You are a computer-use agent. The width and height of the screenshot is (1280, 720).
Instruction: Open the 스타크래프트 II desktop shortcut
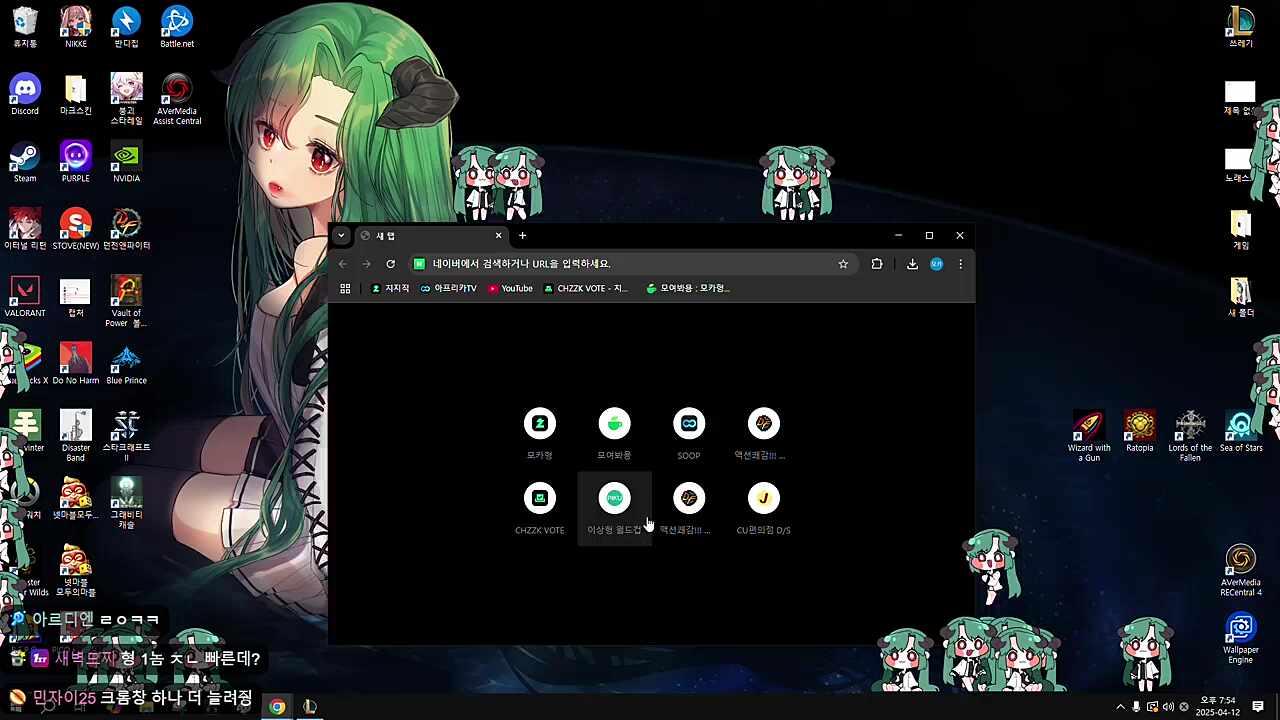[126, 436]
